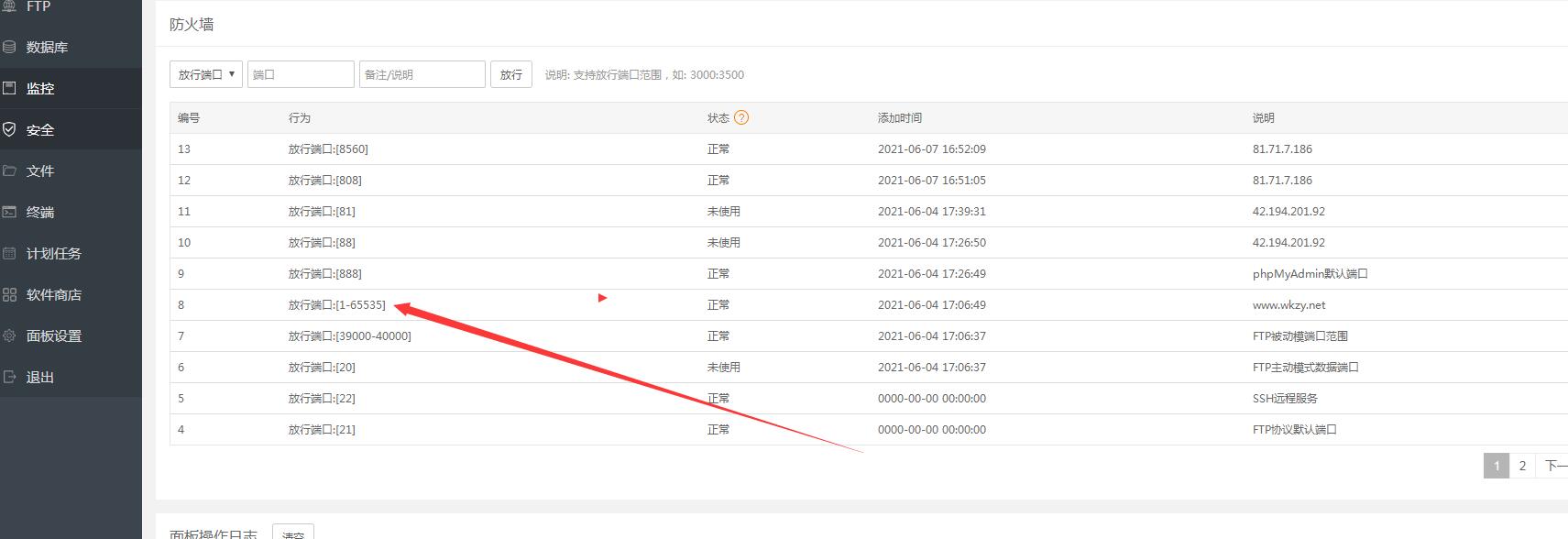Click the files folder icon

[9, 170]
